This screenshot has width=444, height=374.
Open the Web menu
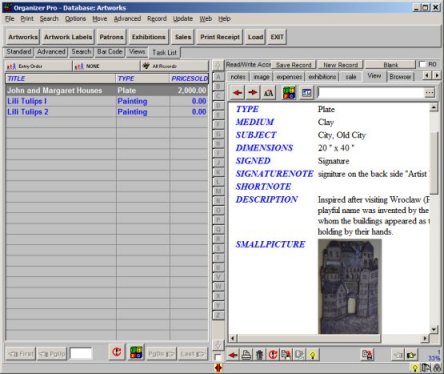click(x=206, y=19)
